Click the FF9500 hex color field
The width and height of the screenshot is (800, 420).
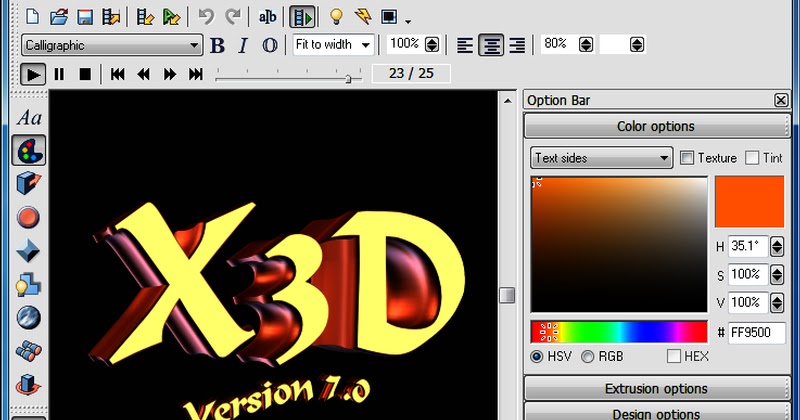(756, 333)
